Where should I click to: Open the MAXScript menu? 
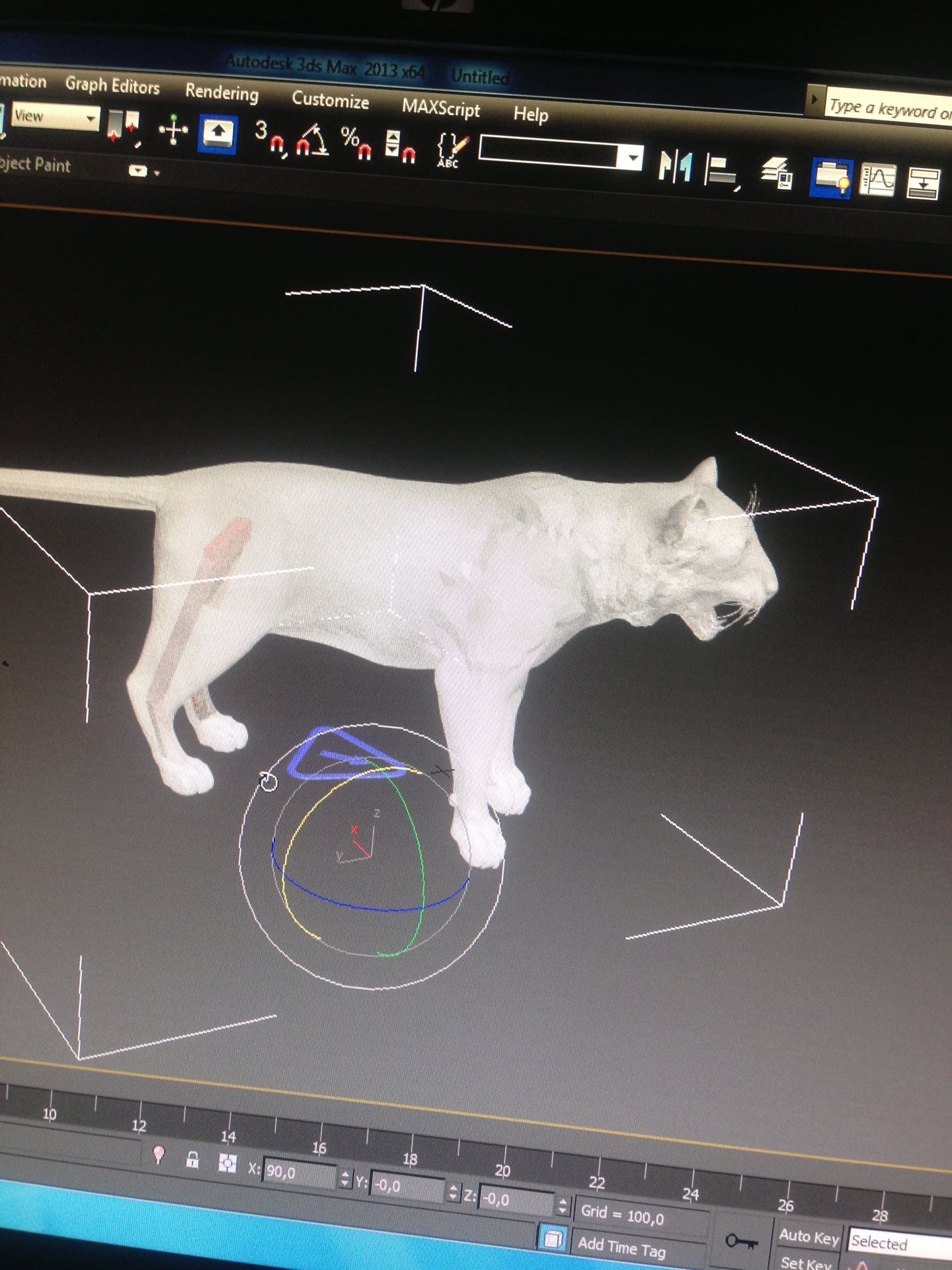(441, 108)
